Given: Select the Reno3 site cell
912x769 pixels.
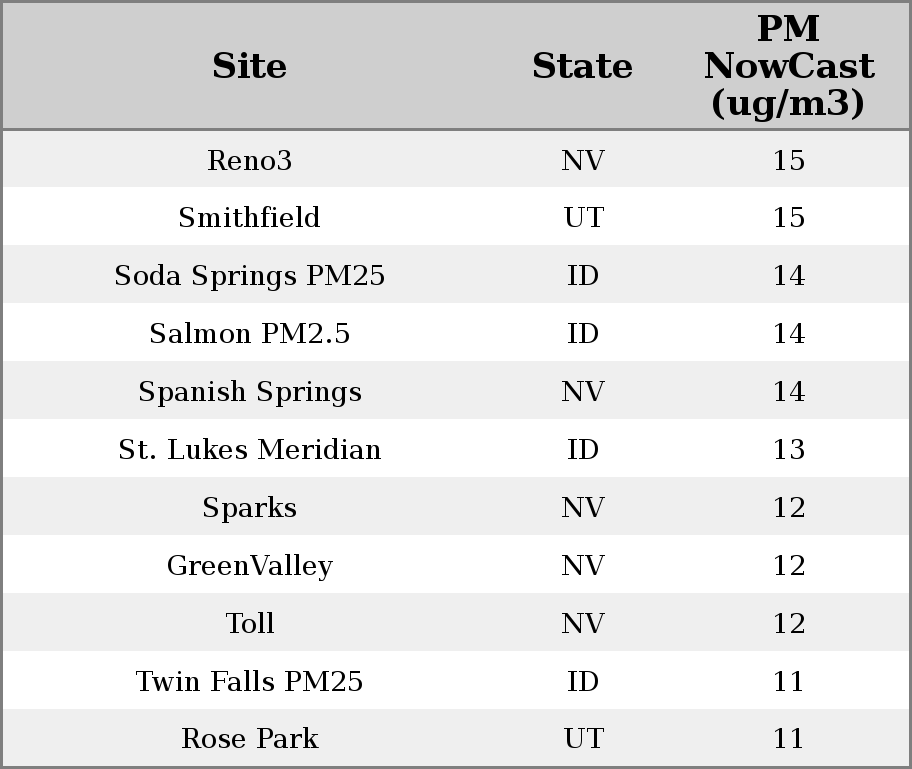Looking at the screenshot, I should pyautogui.click(x=249, y=160).
